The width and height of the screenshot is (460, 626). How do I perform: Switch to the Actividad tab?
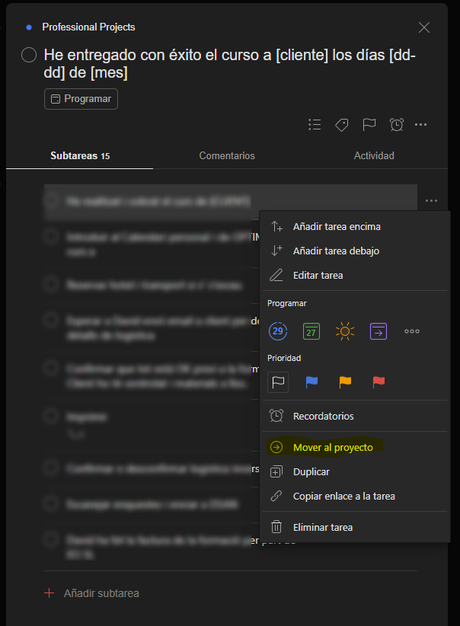point(374,156)
